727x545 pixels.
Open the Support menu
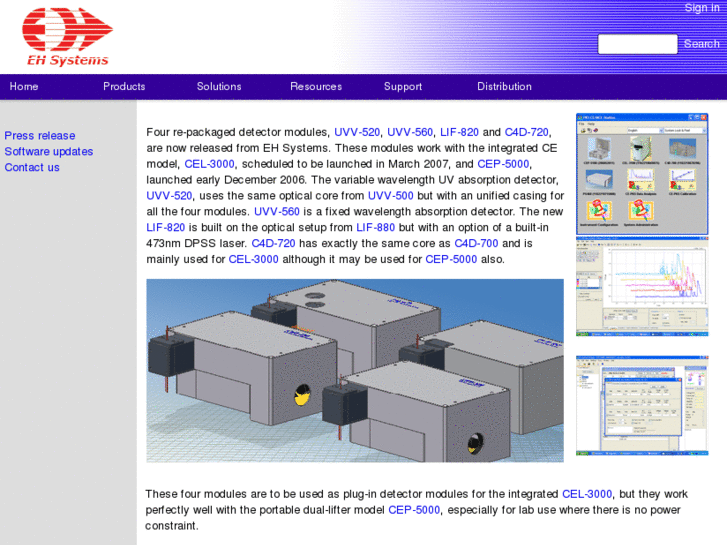[x=402, y=86]
